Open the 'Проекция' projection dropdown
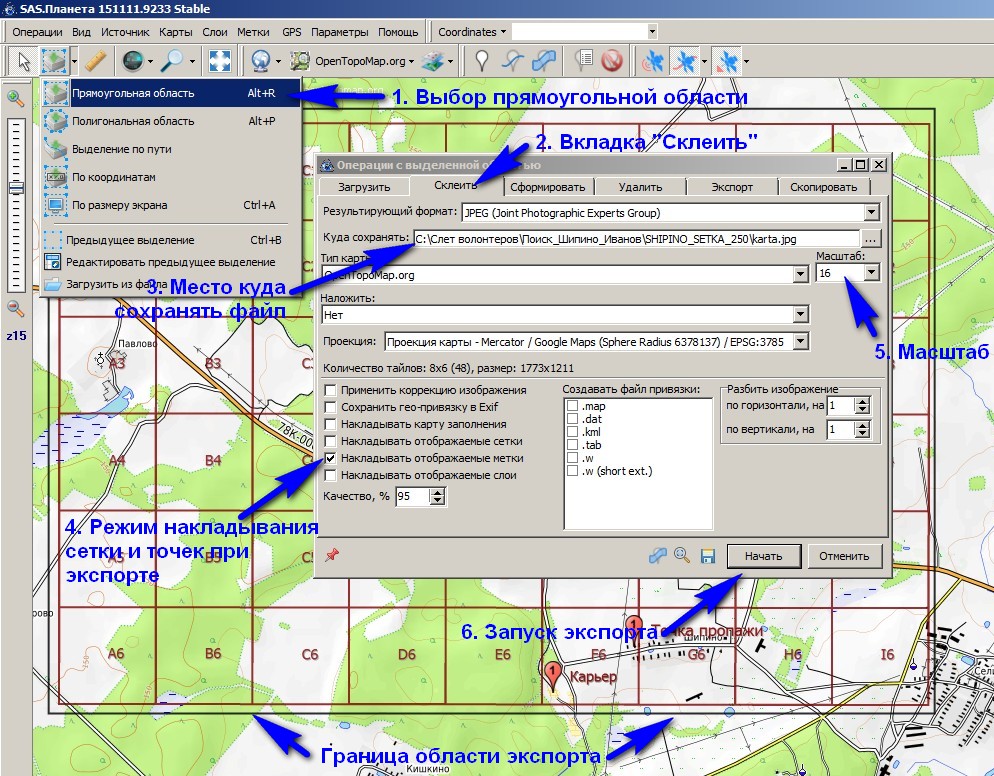 [x=799, y=342]
